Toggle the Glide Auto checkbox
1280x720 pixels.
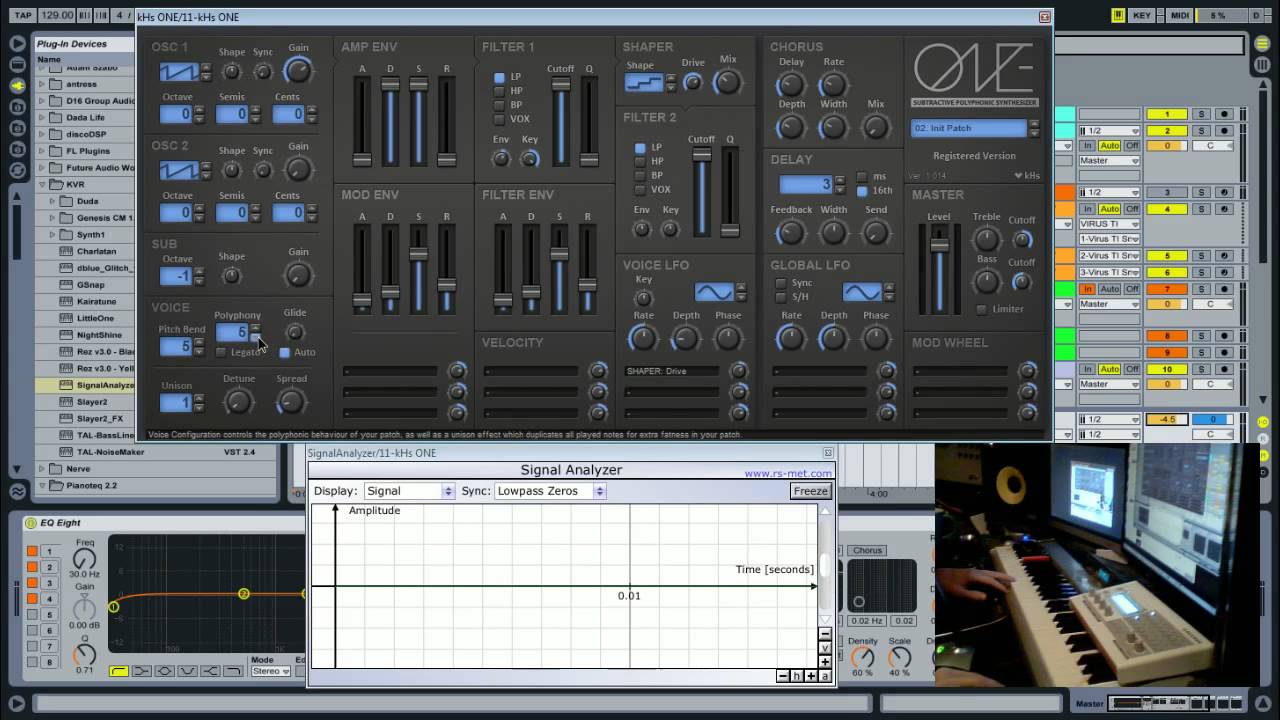pyautogui.click(x=284, y=352)
